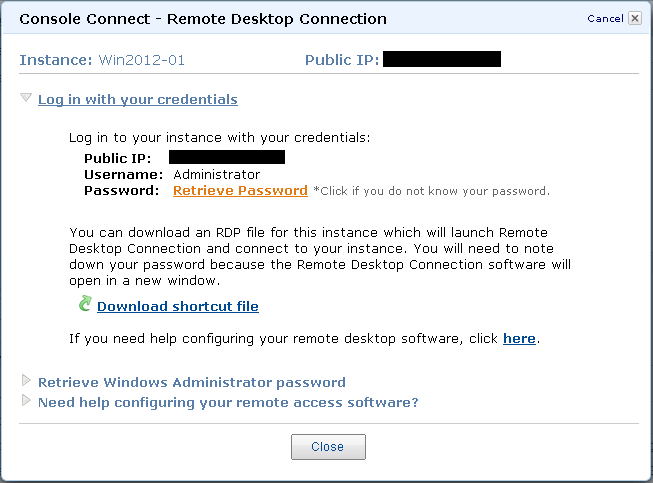Open 'Need help configuring your remote access software?'

click(x=227, y=402)
